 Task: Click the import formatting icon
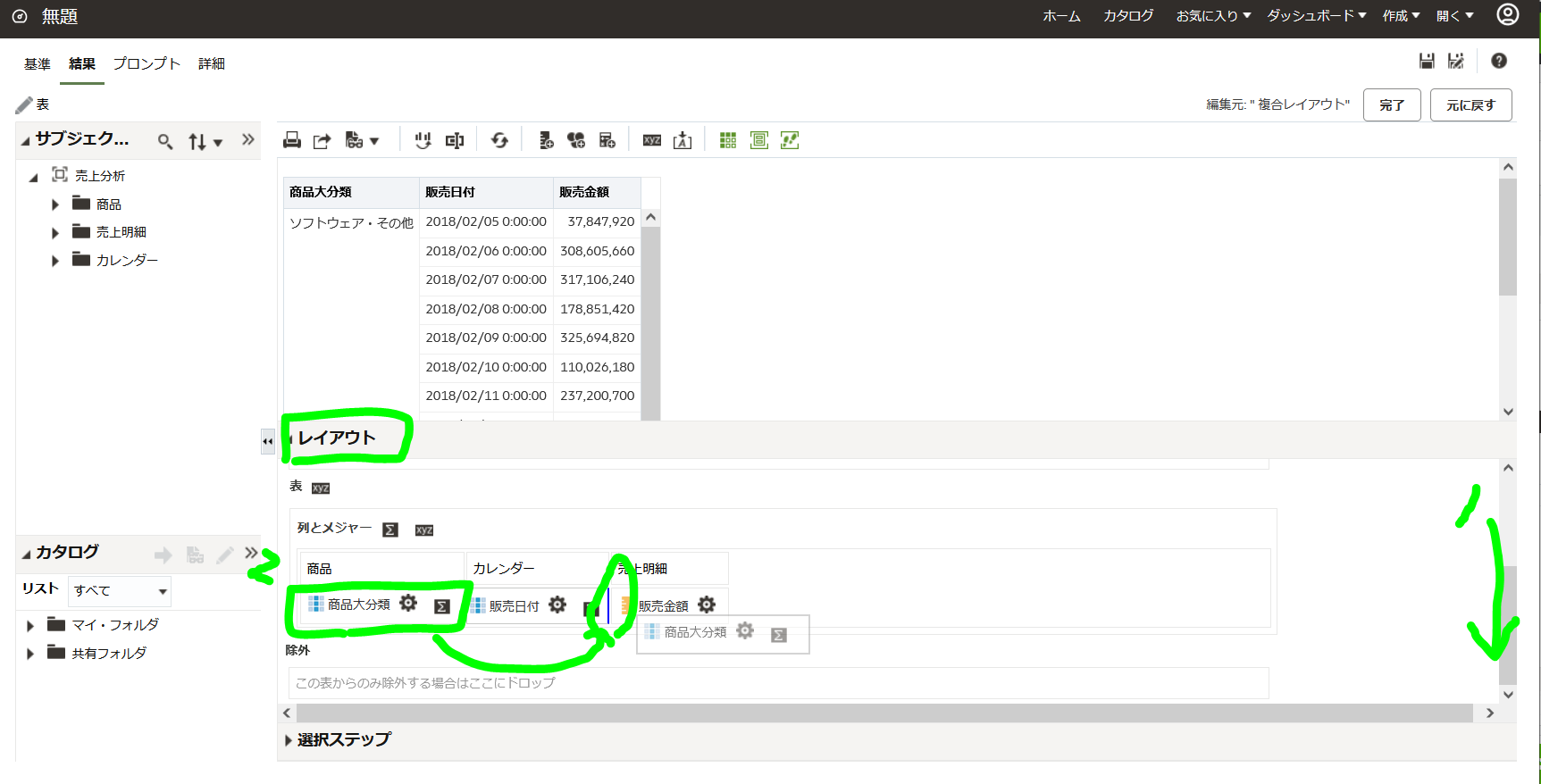683,140
